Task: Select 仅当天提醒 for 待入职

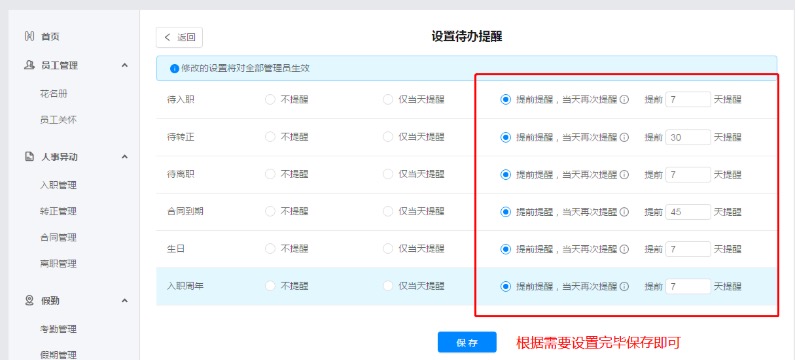Action: (388, 100)
